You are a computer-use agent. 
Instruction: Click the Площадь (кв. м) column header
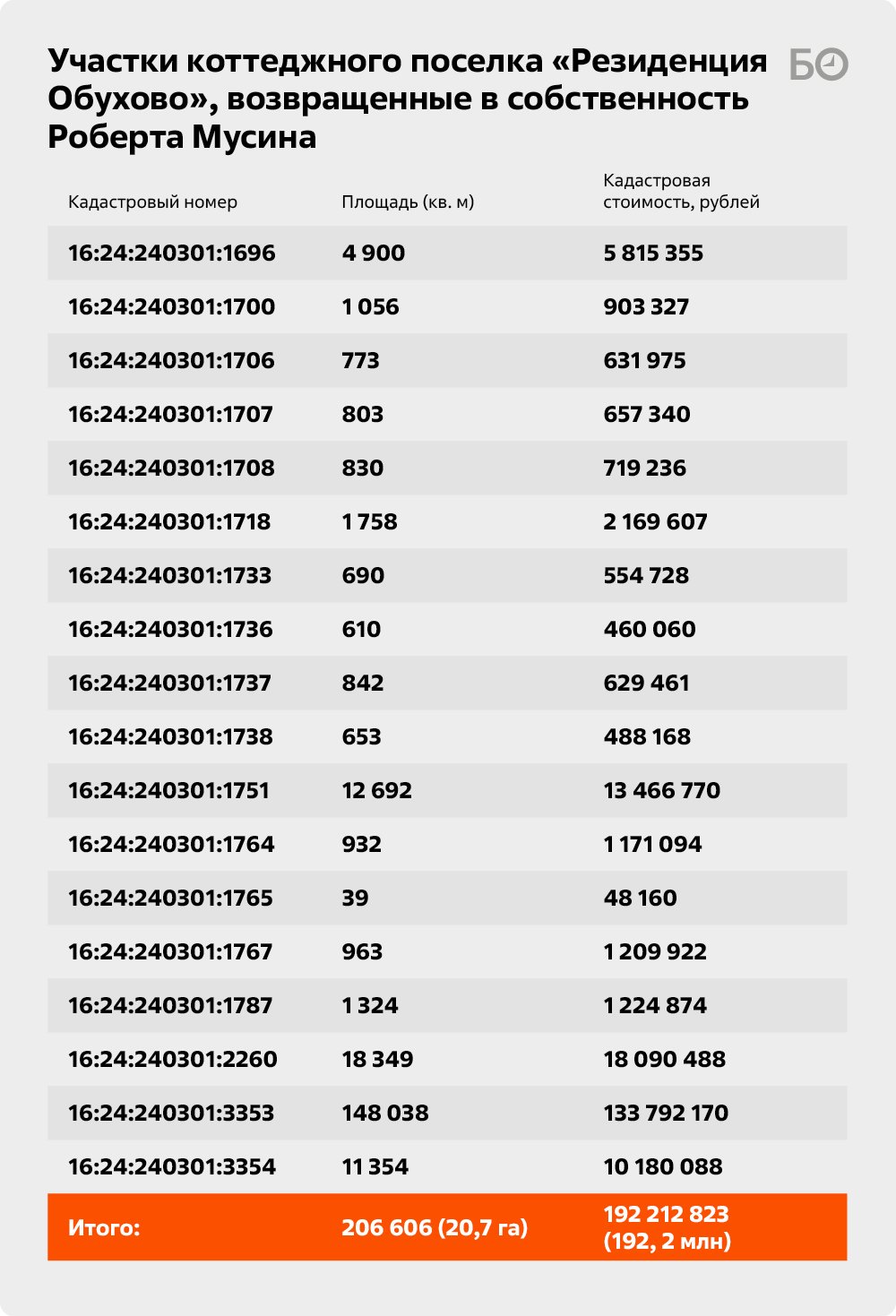[x=408, y=202]
